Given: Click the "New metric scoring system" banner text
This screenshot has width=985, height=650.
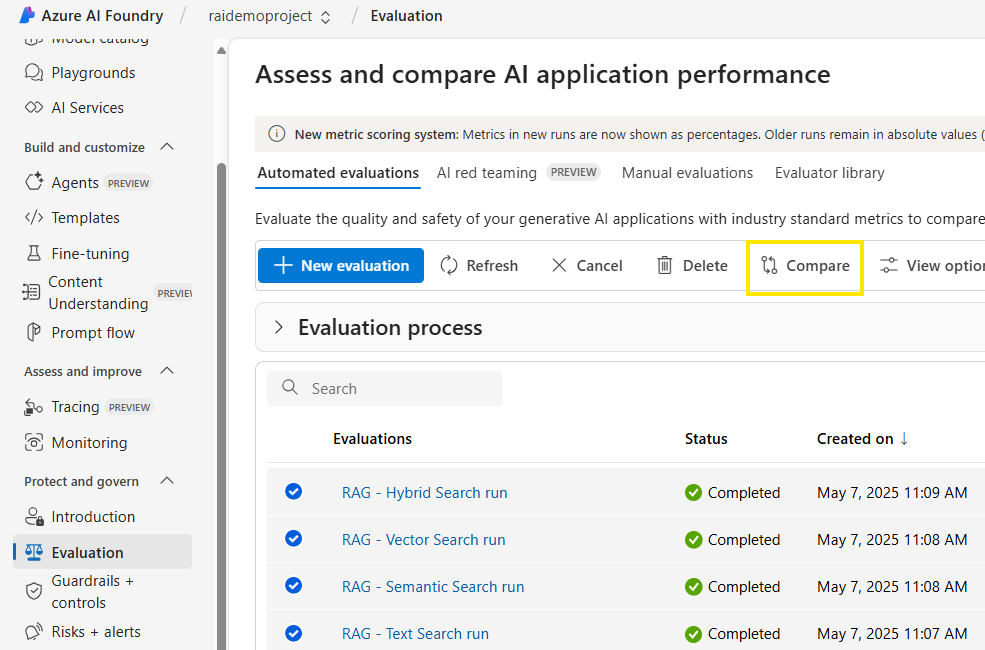Looking at the screenshot, I should (x=376, y=134).
